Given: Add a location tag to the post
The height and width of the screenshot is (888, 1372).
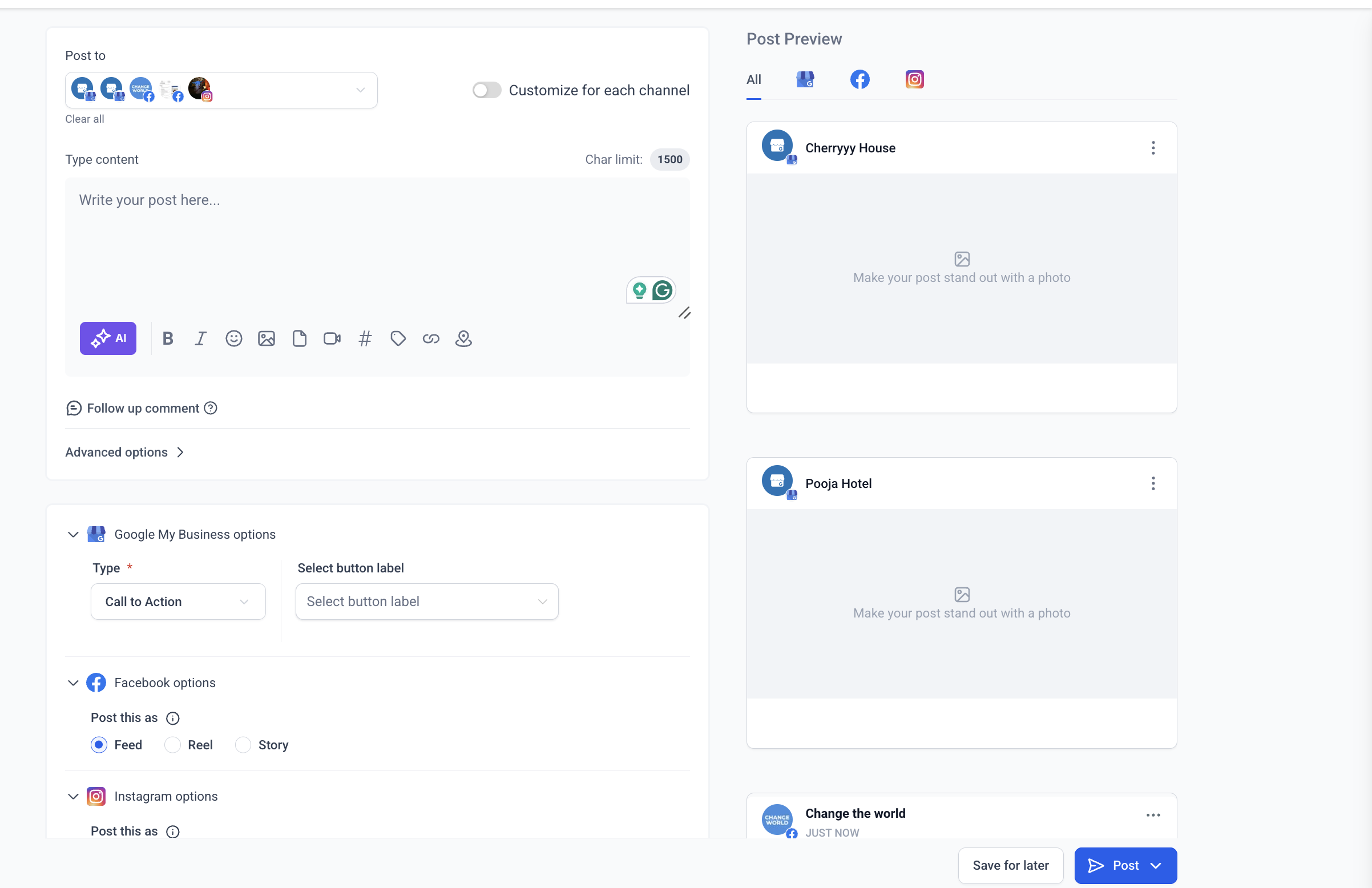Looking at the screenshot, I should click(x=463, y=338).
